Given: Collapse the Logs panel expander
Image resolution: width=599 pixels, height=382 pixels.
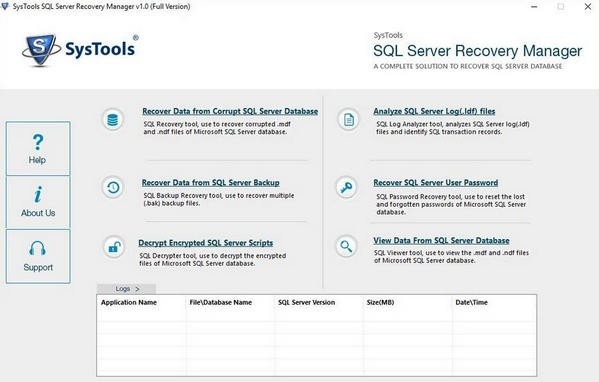Looking at the screenshot, I should 126,289.
